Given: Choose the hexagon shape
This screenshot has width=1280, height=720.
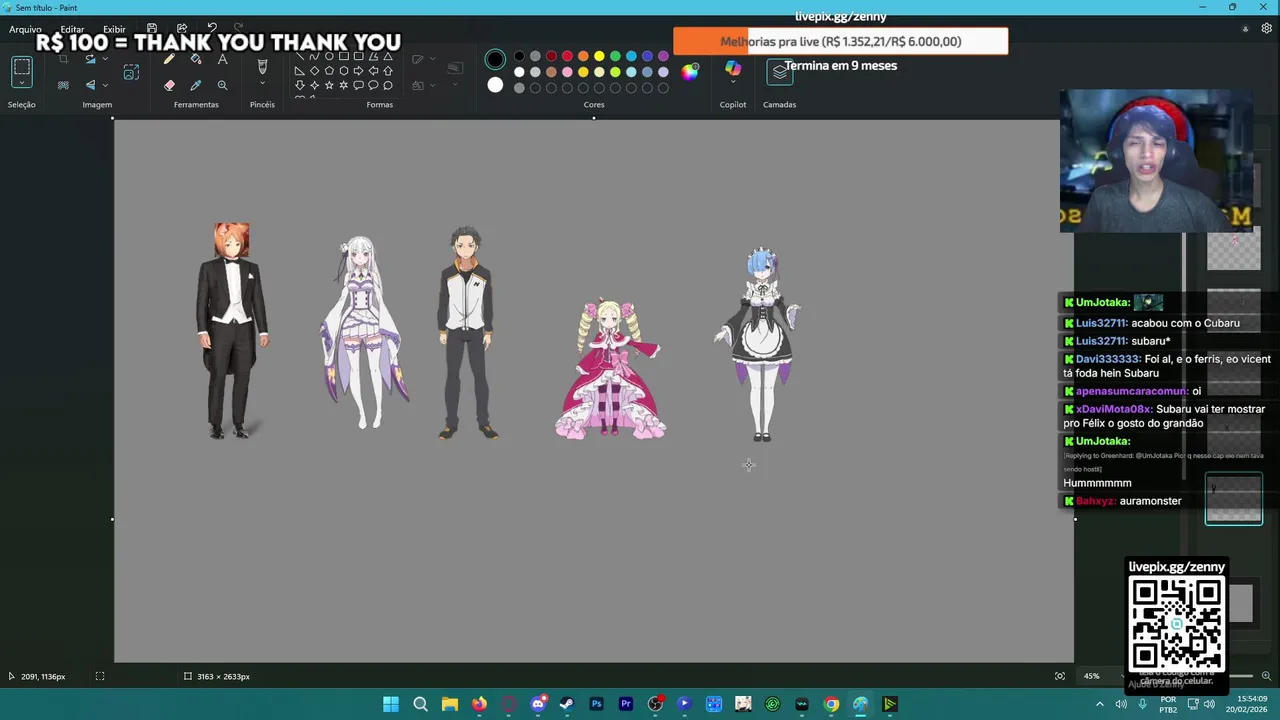Looking at the screenshot, I should (x=344, y=71).
